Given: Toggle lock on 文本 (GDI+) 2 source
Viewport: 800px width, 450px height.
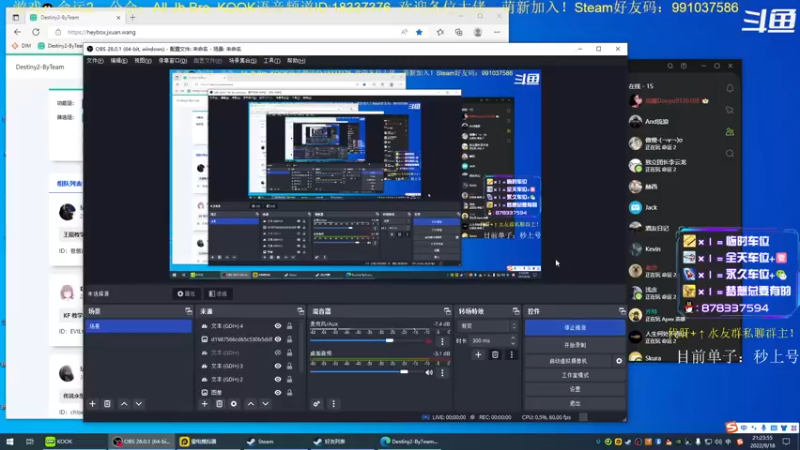Looking at the screenshot, I should (289, 379).
